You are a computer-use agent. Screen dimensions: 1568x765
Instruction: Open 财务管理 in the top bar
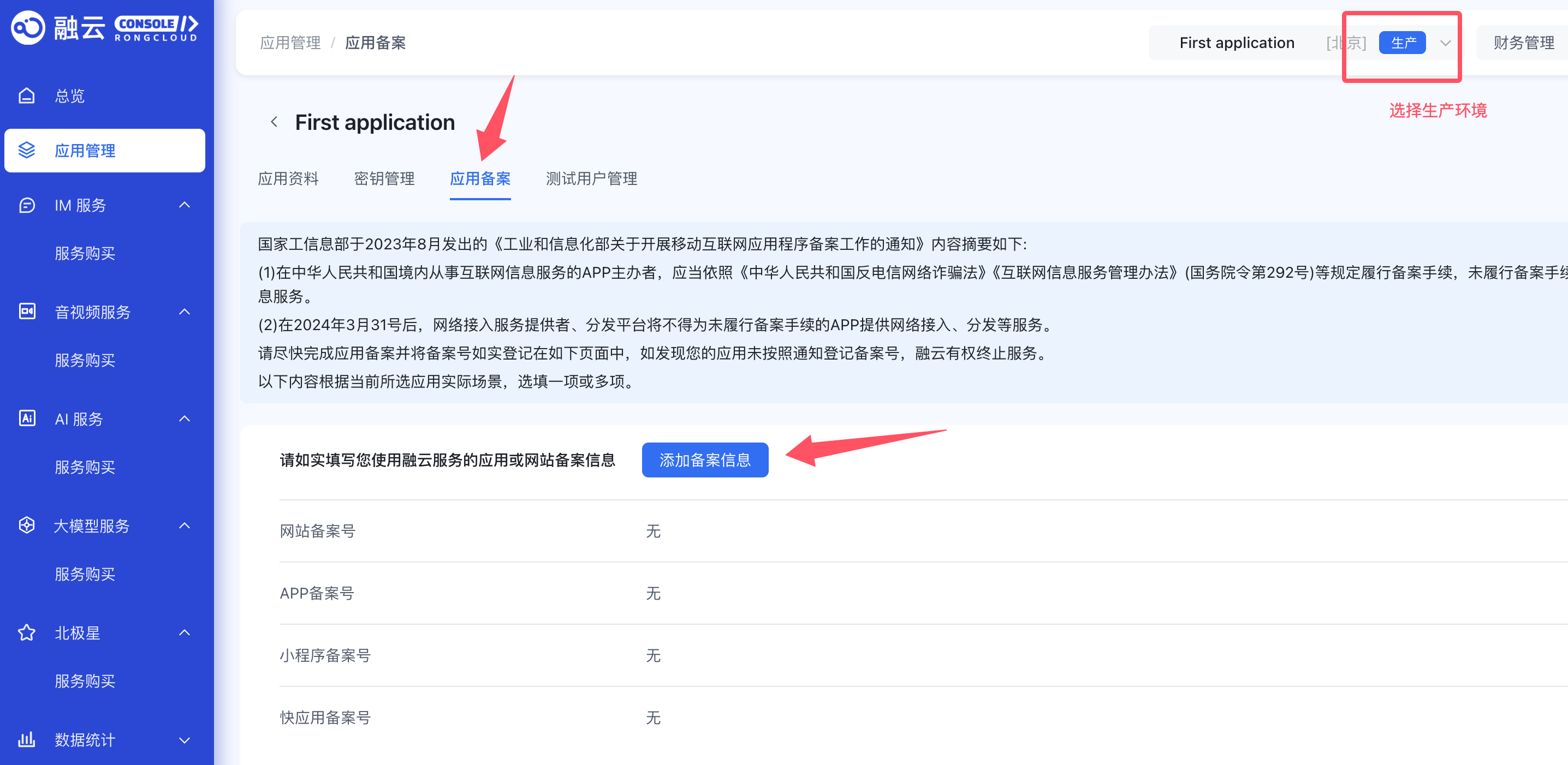click(1524, 43)
